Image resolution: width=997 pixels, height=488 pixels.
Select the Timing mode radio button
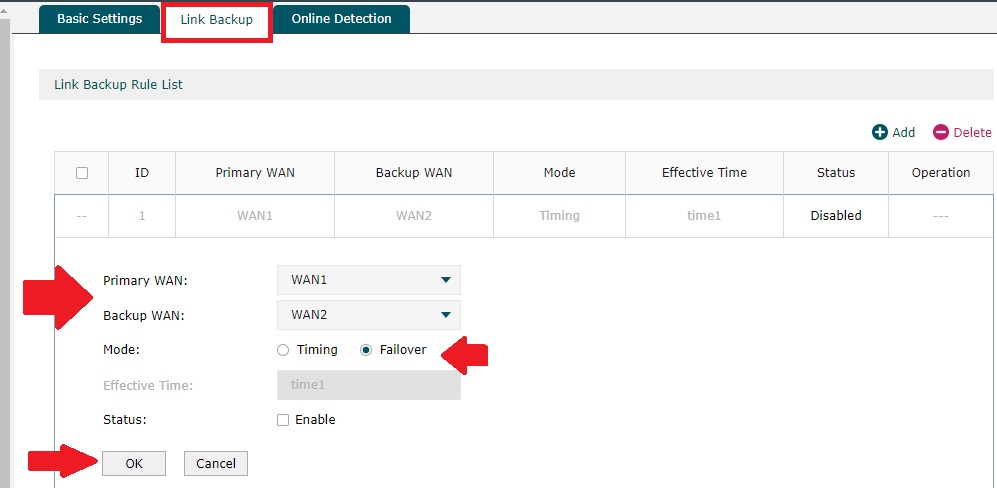pyautogui.click(x=283, y=350)
